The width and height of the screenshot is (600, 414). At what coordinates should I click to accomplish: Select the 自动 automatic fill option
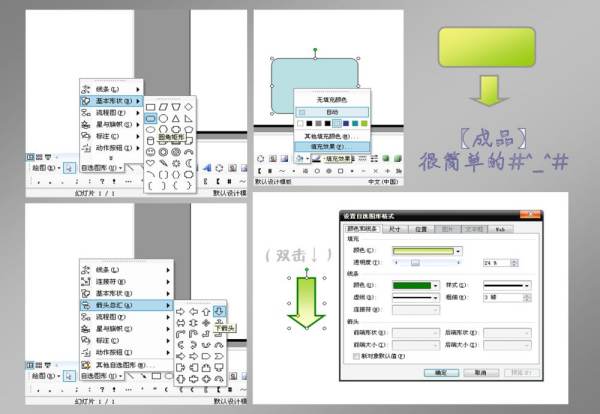click(x=332, y=112)
